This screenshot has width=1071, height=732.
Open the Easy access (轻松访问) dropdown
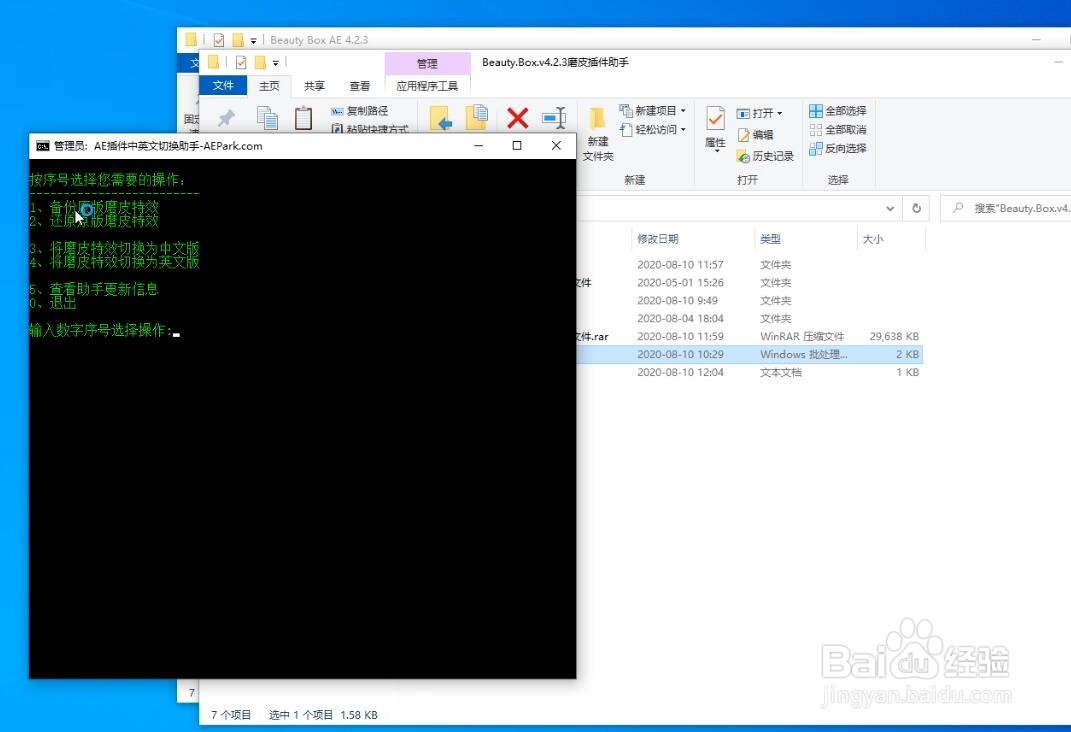652,129
